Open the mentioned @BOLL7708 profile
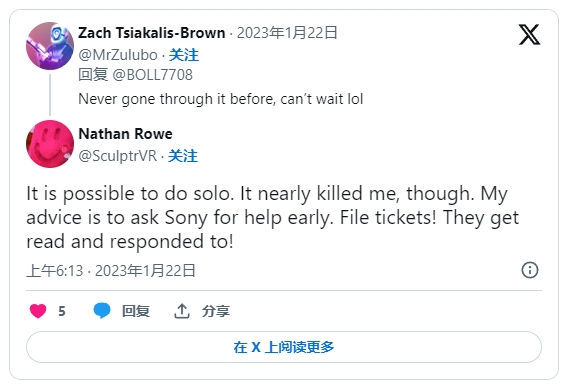Viewport: 570px width, 390px height. click(x=152, y=75)
